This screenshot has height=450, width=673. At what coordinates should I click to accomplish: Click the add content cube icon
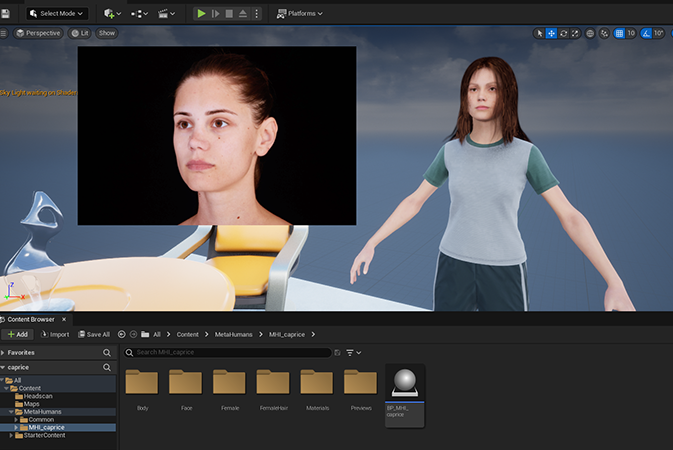pyautogui.click(x=110, y=14)
